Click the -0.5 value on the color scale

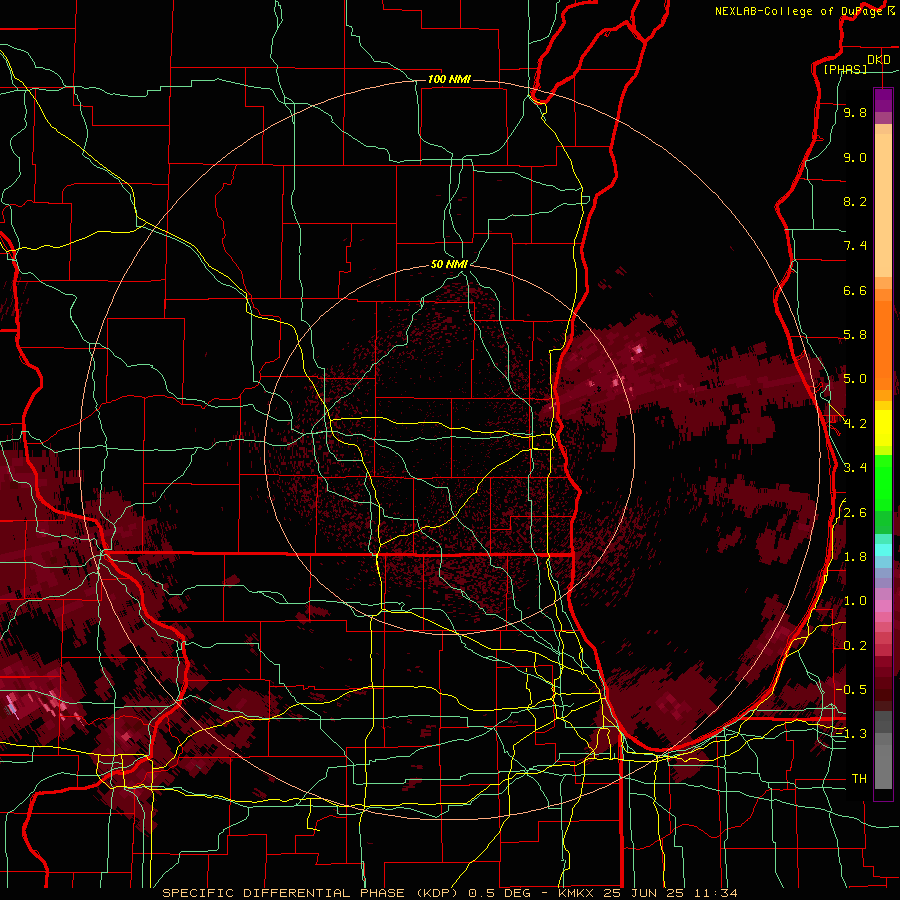pos(851,690)
